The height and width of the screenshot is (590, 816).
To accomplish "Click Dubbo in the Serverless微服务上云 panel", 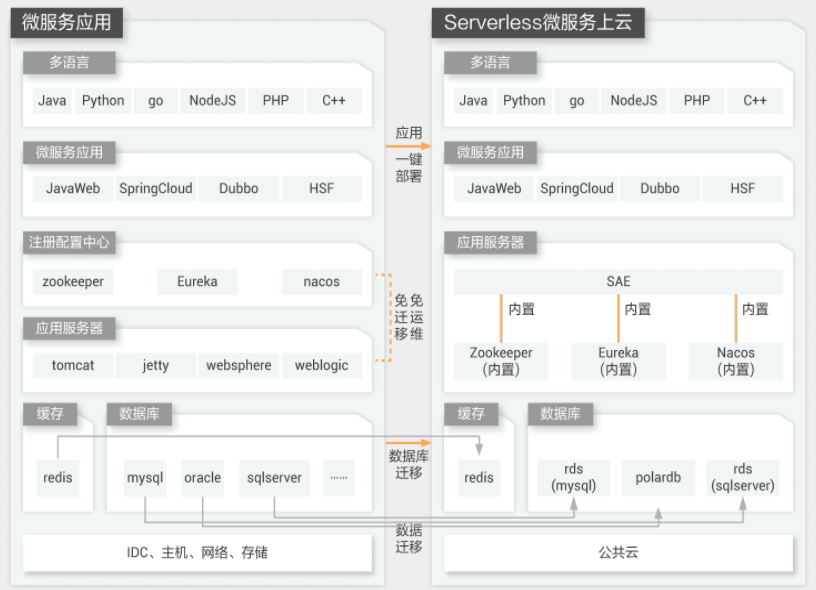I will [659, 188].
